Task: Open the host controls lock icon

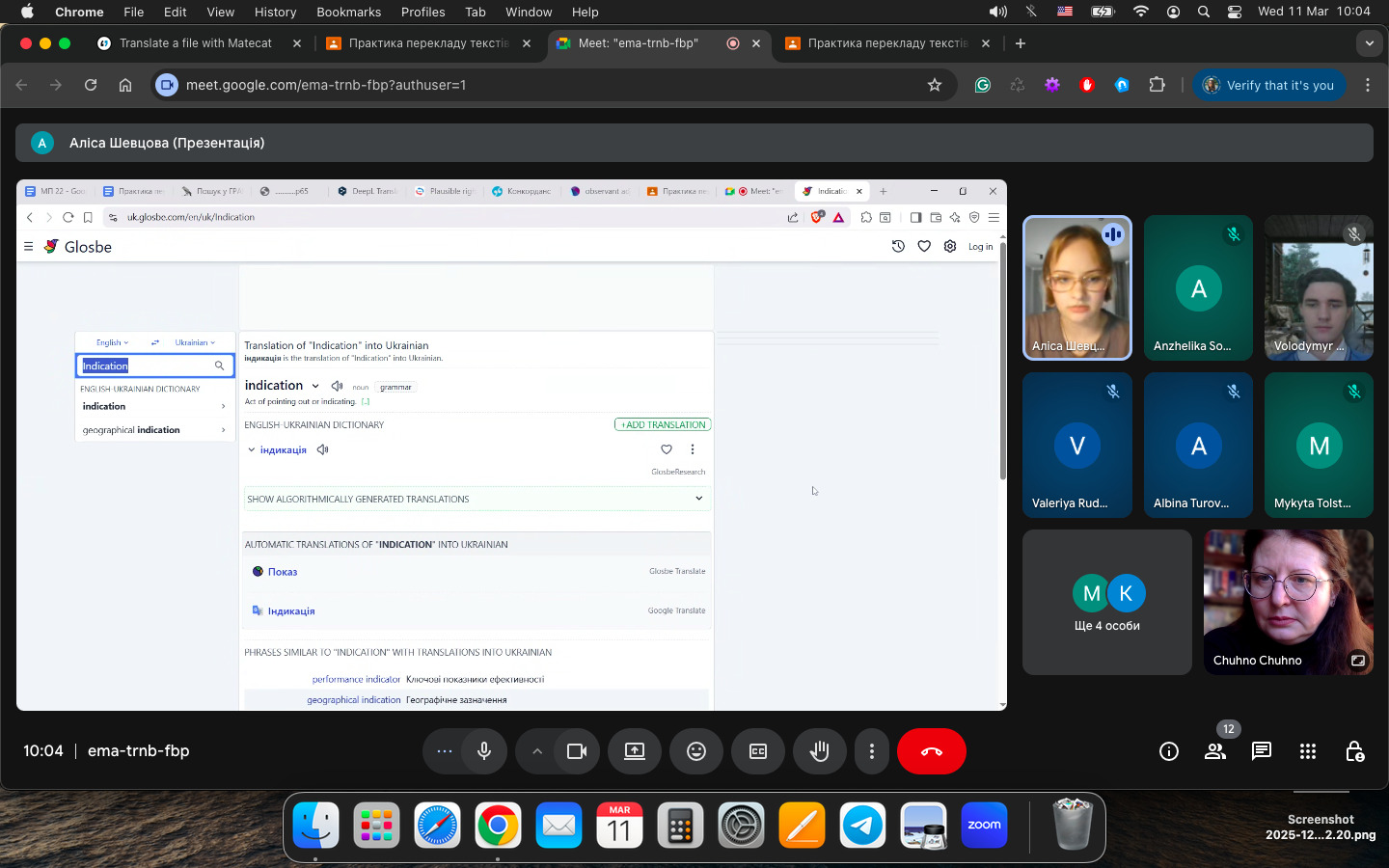Action: (x=1353, y=751)
